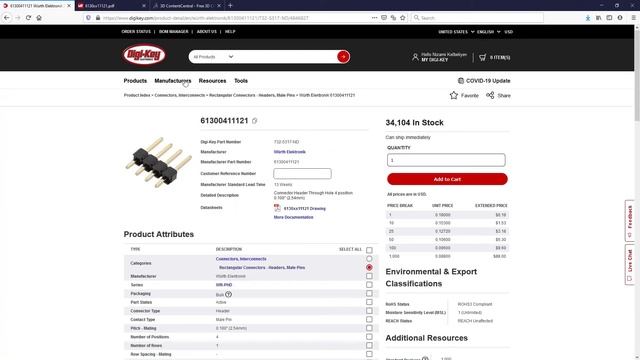640x360 pixels.
Task: Open the page actions three-dot menu in the address bar
Action: (374, 18)
